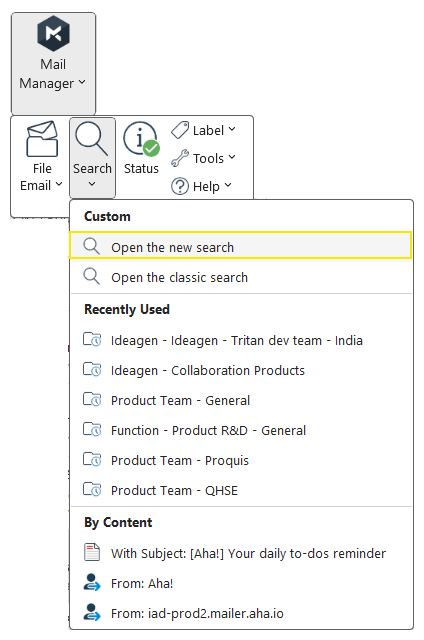
Task: Click person icon beside From: Aha!
Action: [x=92, y=582]
